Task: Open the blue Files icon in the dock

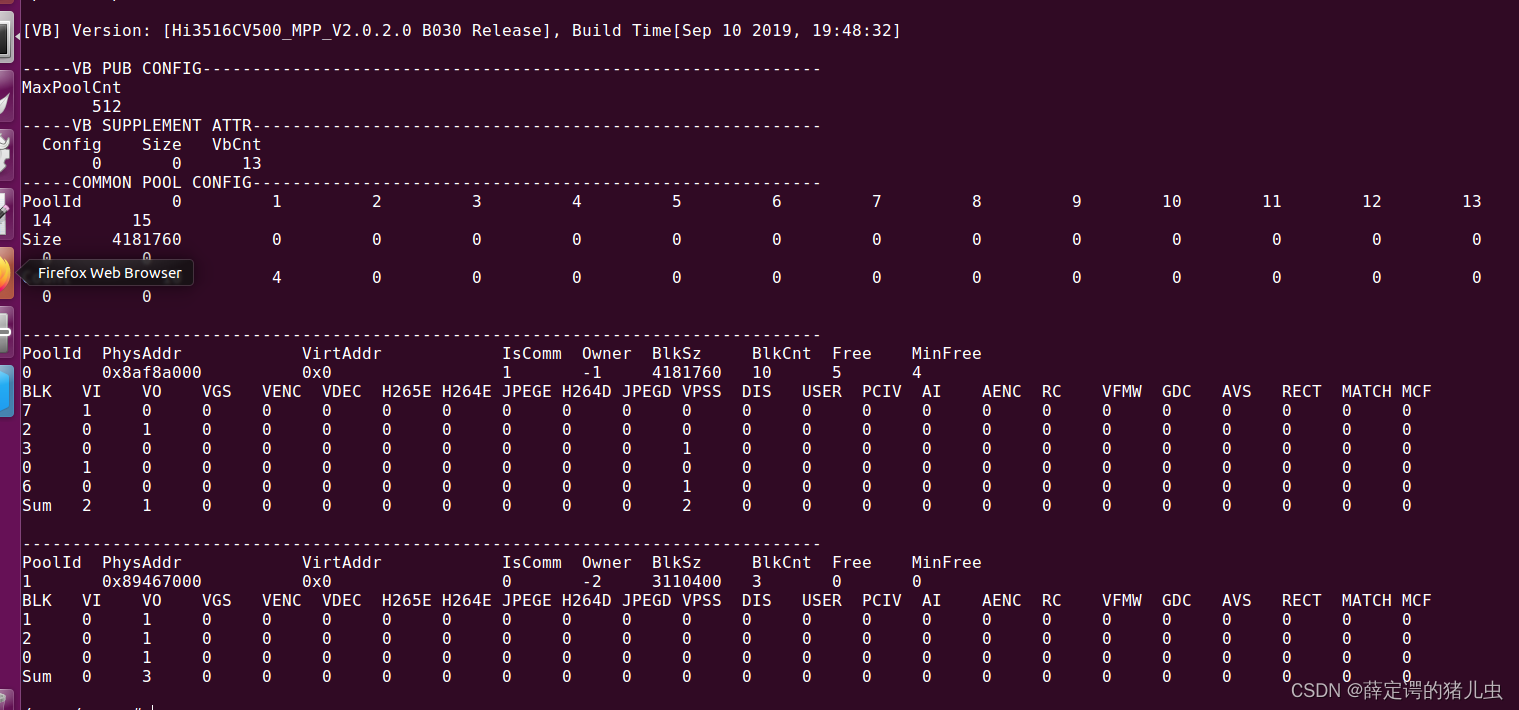Action: tap(8, 390)
